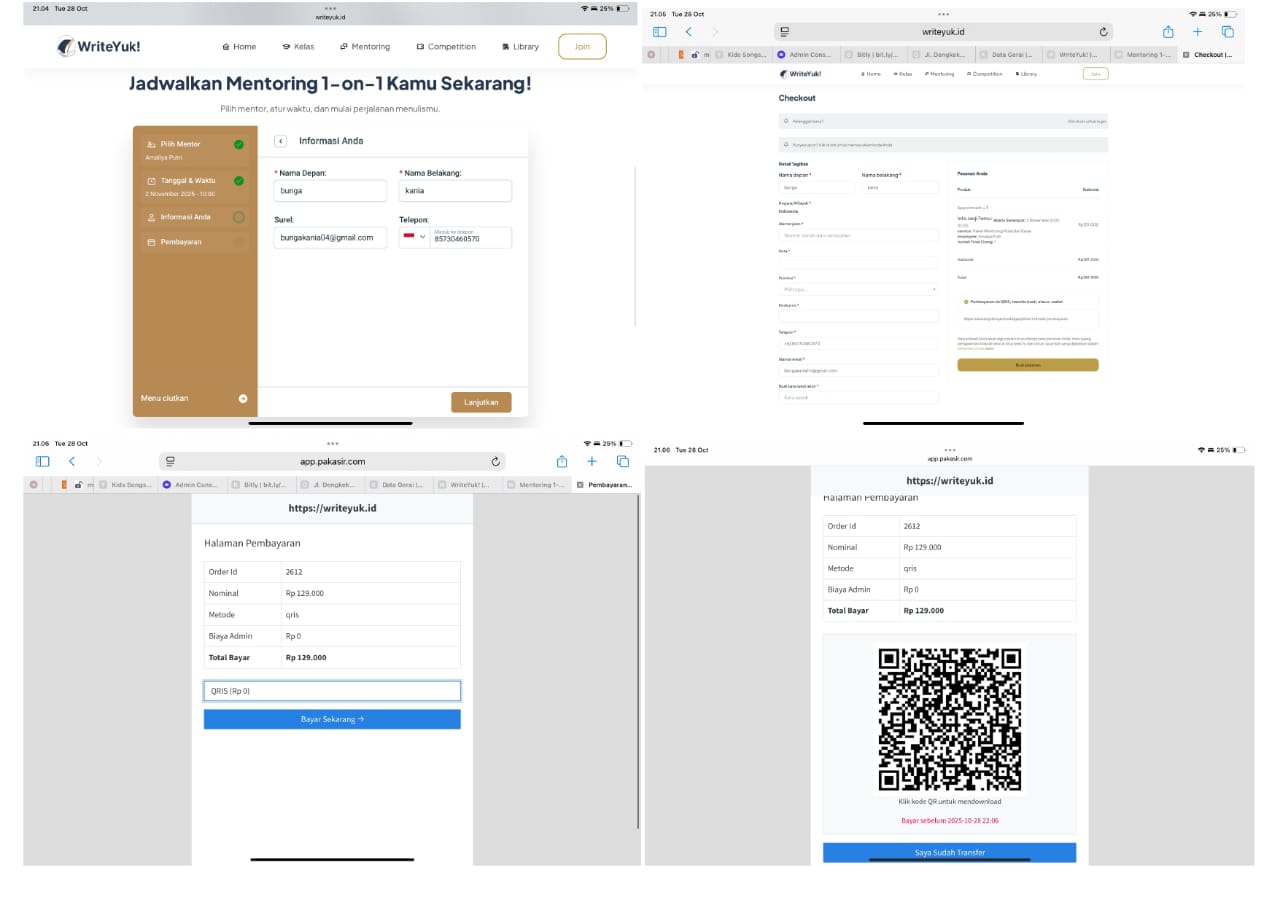Open Home in the mentoring booking page navigation
Viewport: 1280px width, 905px height.
(239, 47)
